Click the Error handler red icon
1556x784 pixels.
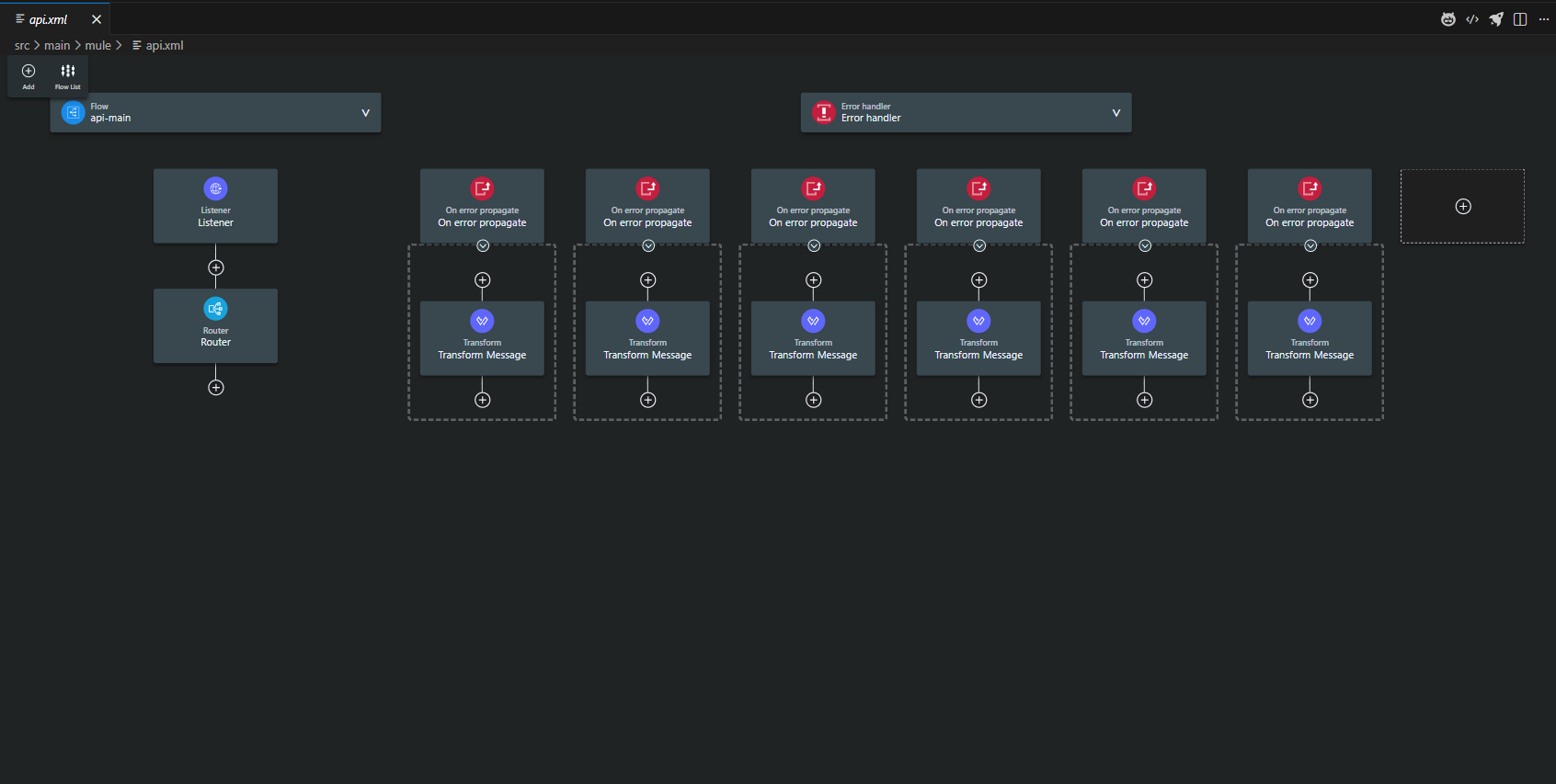coord(824,112)
